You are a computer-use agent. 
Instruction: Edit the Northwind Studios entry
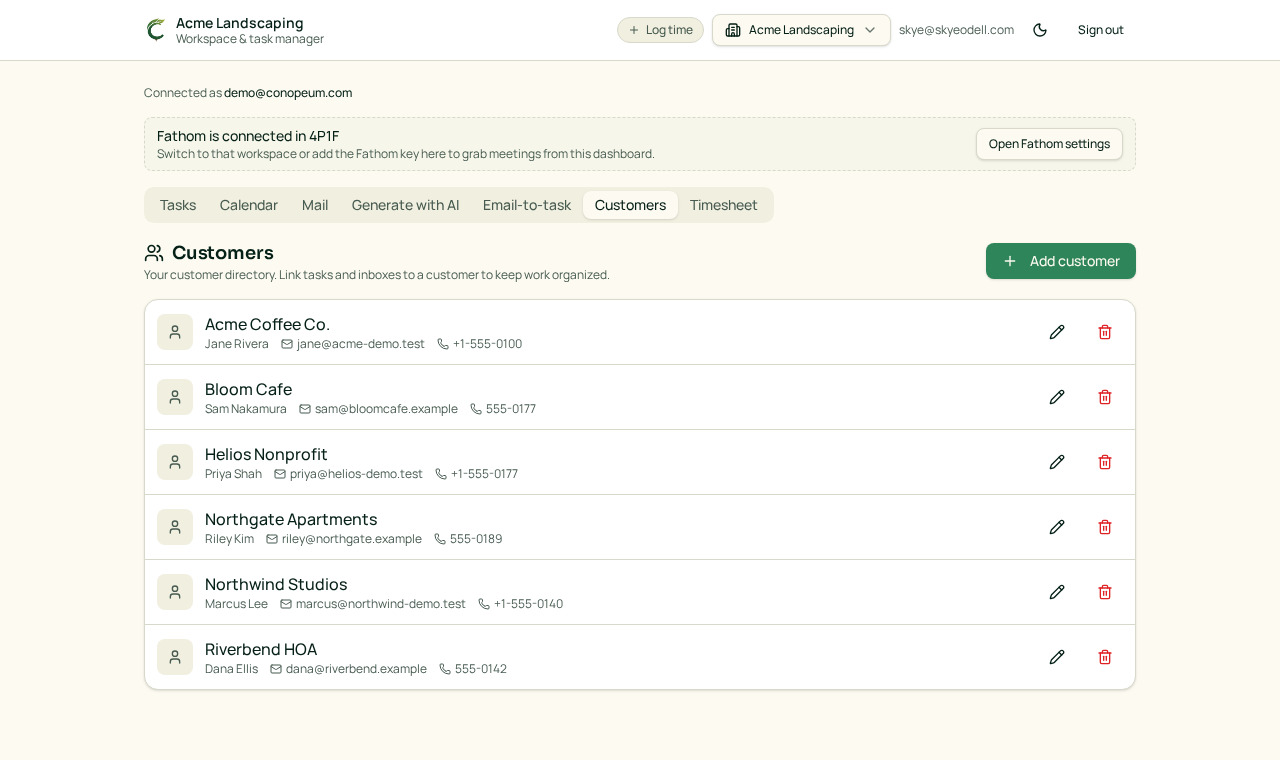[1057, 592]
